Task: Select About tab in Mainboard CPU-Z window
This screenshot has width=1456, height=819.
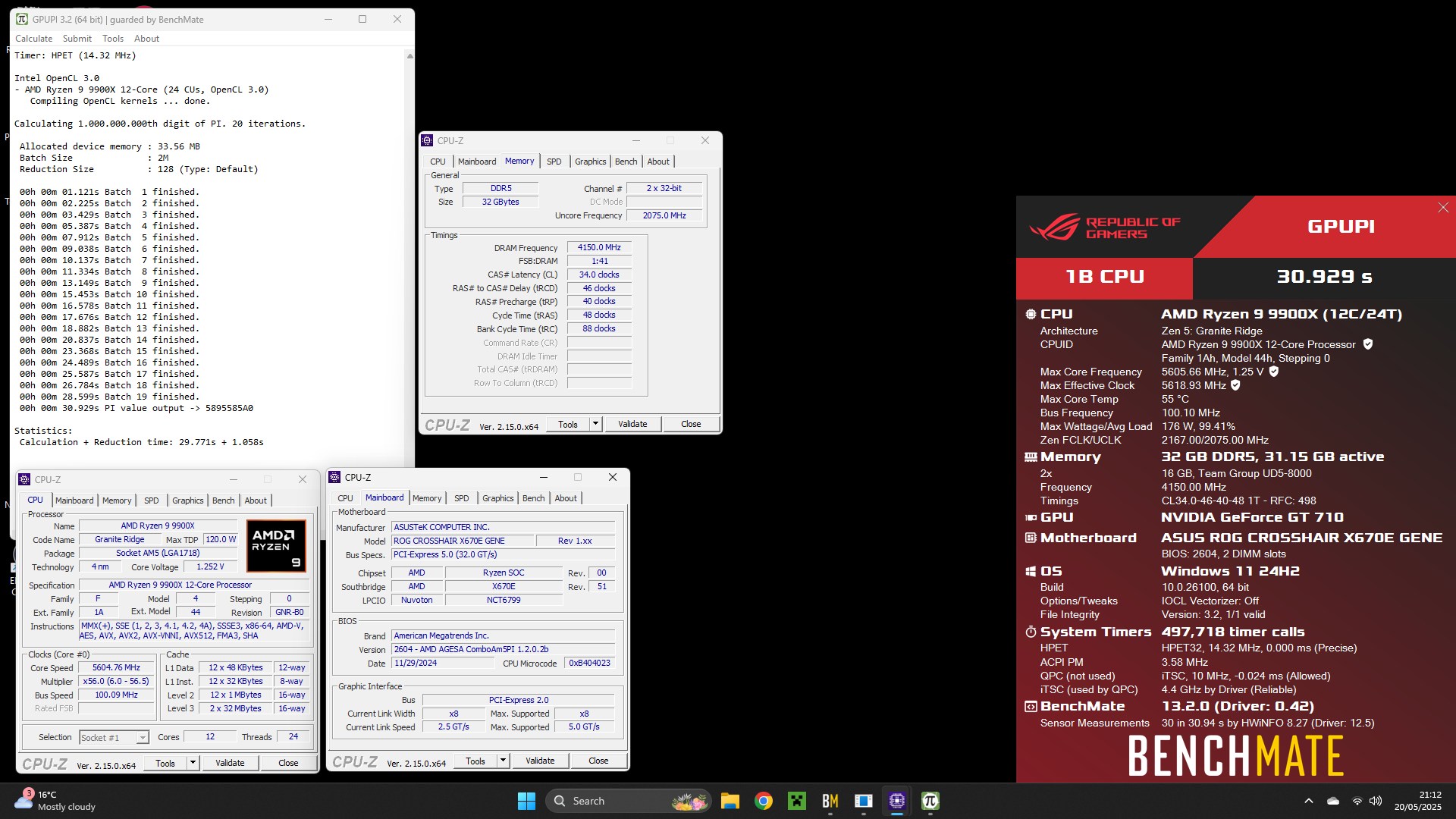Action: click(x=566, y=498)
